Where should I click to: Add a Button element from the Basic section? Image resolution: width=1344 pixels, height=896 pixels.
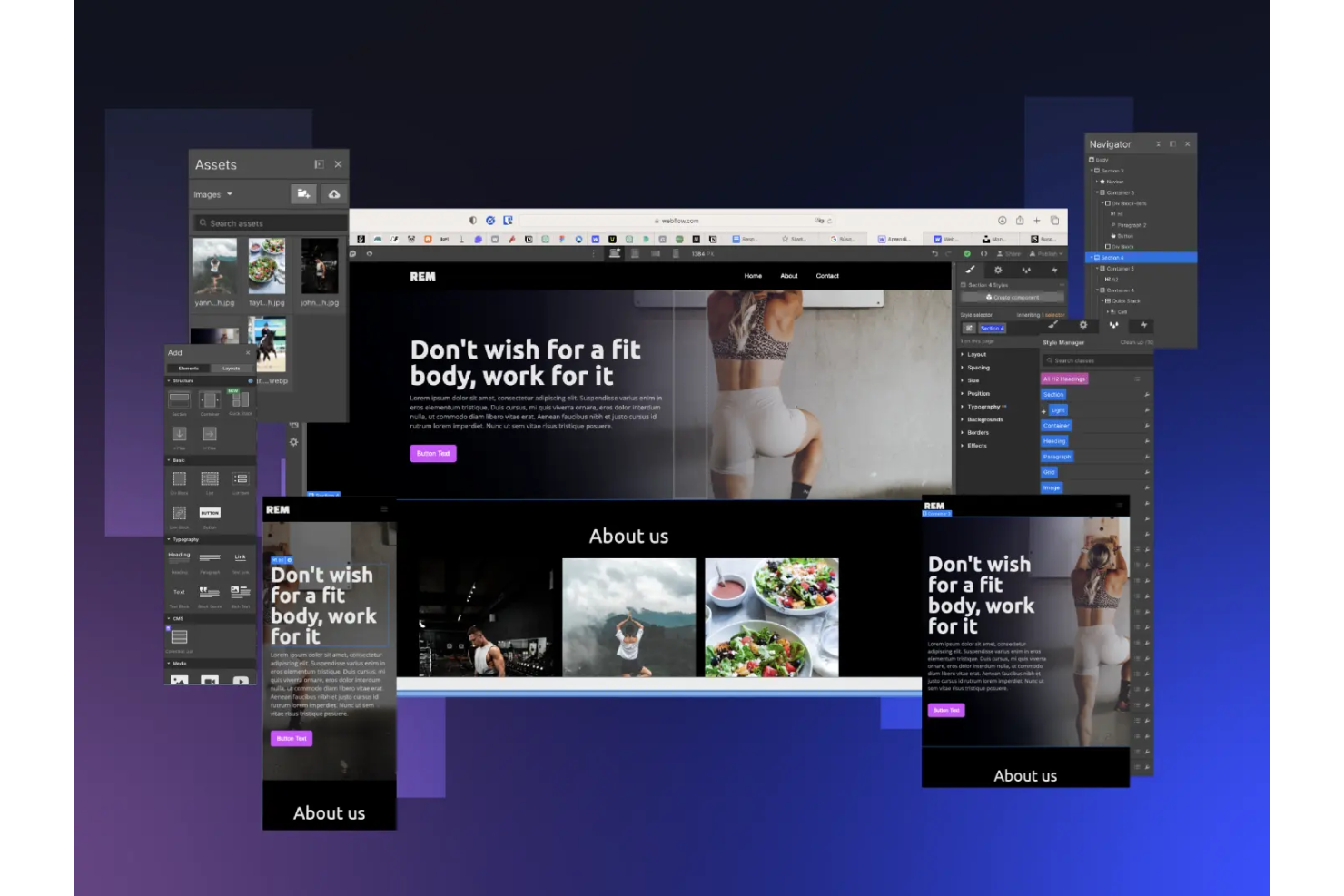pyautogui.click(x=210, y=513)
